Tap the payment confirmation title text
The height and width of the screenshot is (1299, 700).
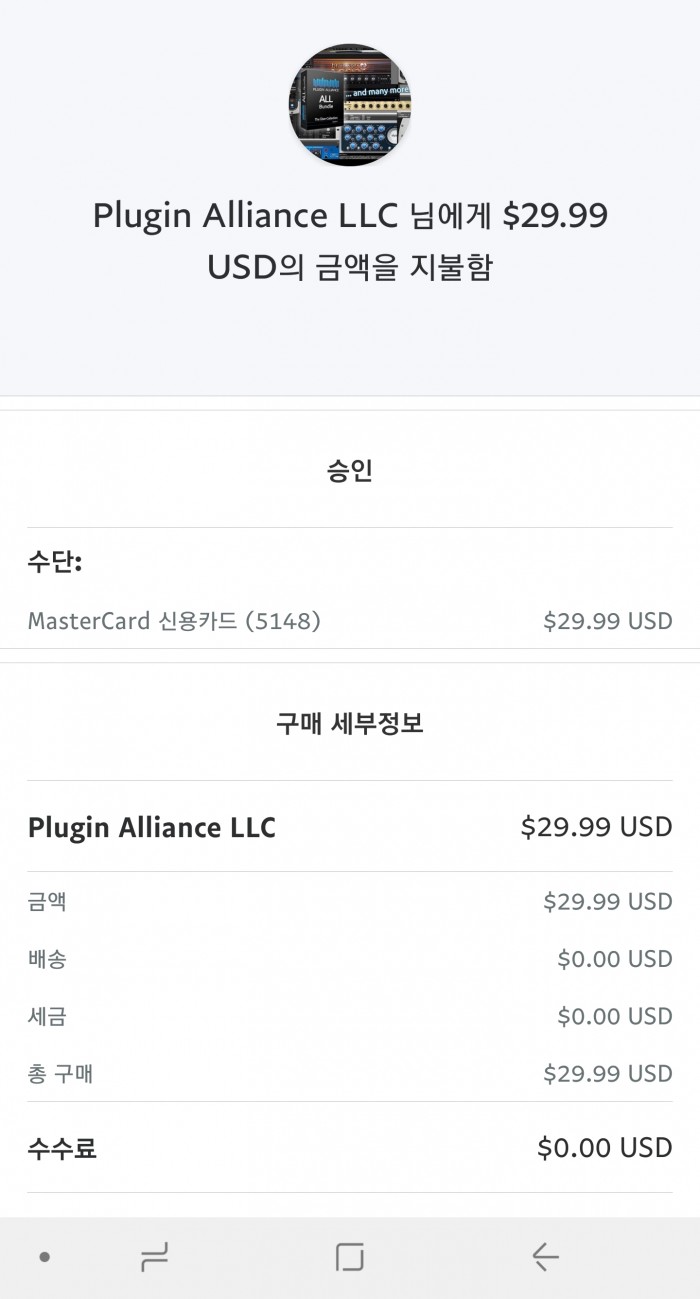point(349,240)
